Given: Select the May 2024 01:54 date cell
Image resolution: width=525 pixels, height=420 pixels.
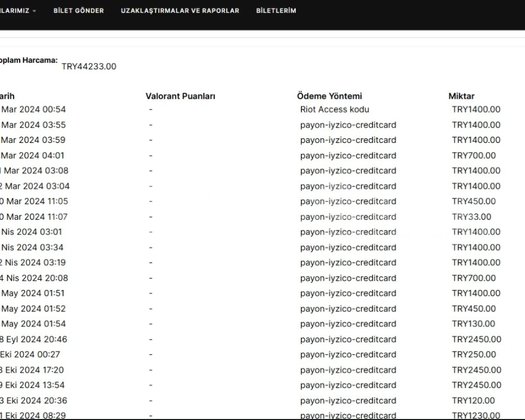Looking at the screenshot, I should click(33, 324).
